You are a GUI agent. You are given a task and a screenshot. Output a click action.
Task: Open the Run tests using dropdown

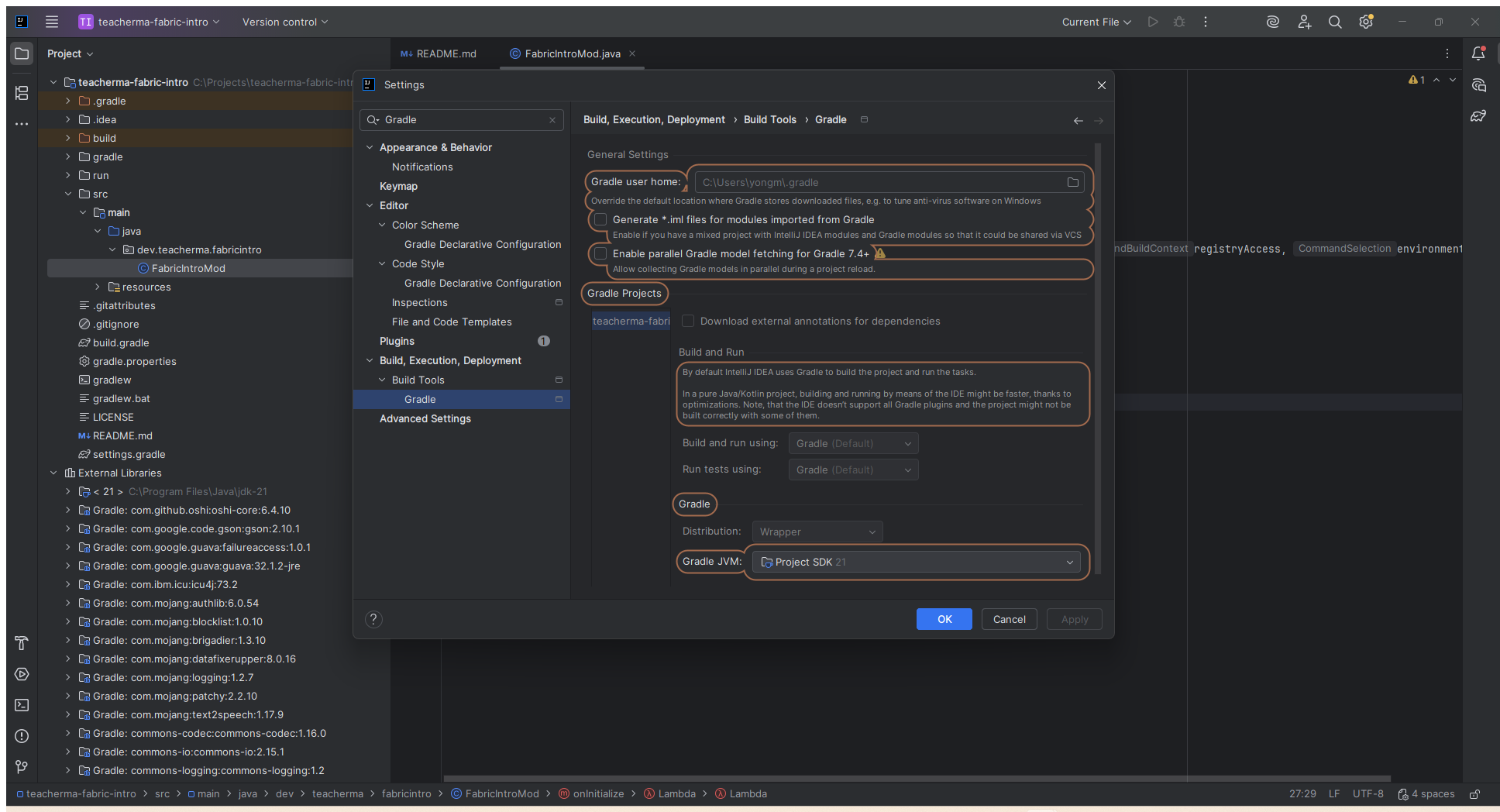(x=854, y=470)
